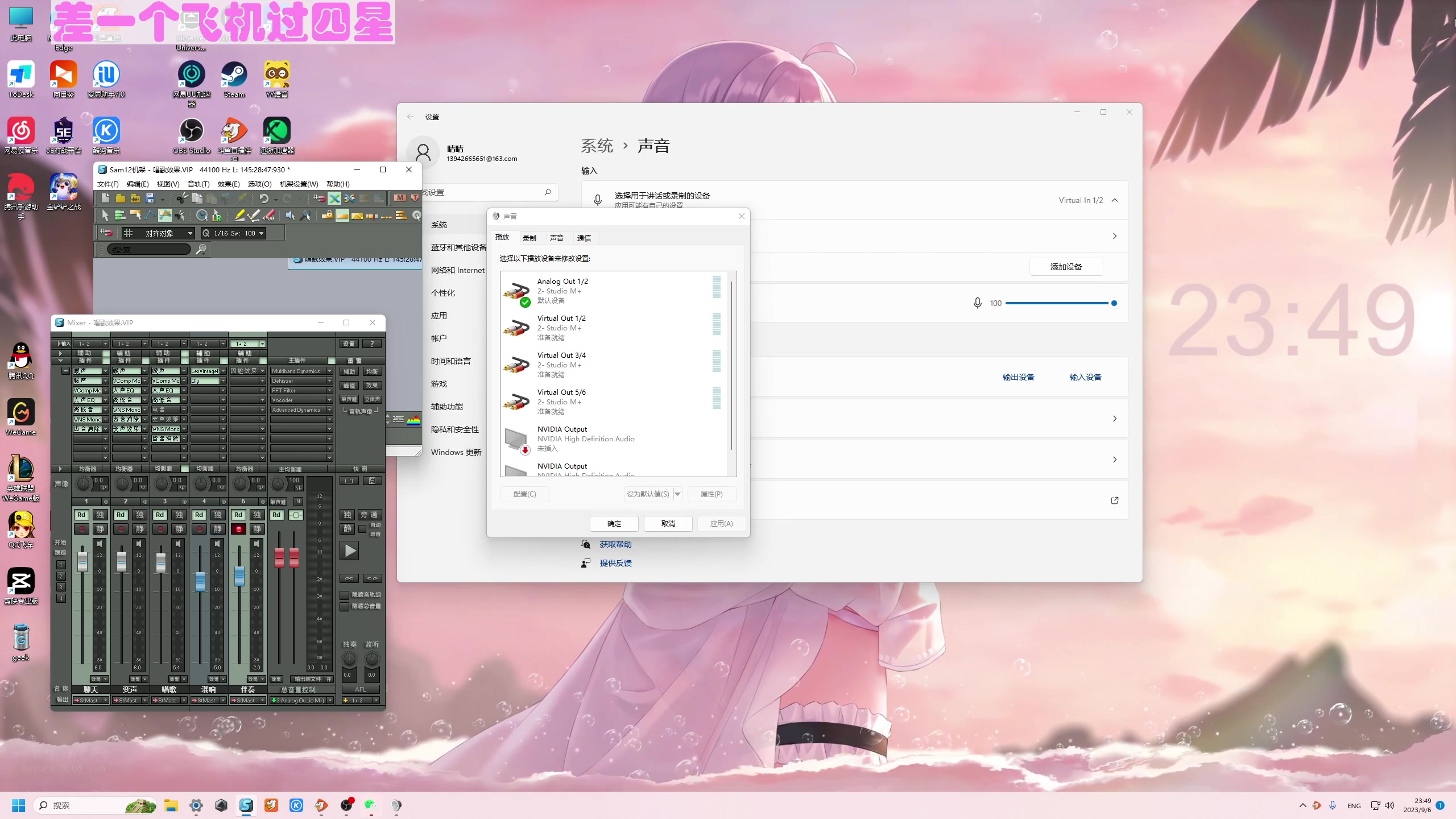Switch to the 录制 tab in sound dialog
1456x819 pixels.
click(x=530, y=238)
